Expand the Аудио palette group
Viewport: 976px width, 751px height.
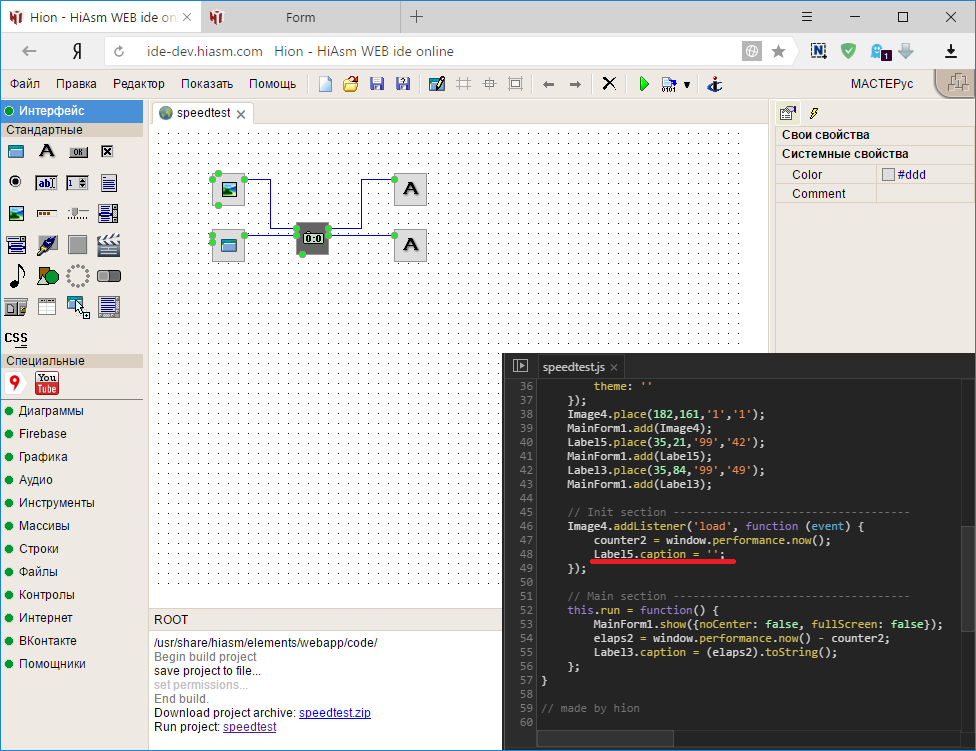(35, 480)
